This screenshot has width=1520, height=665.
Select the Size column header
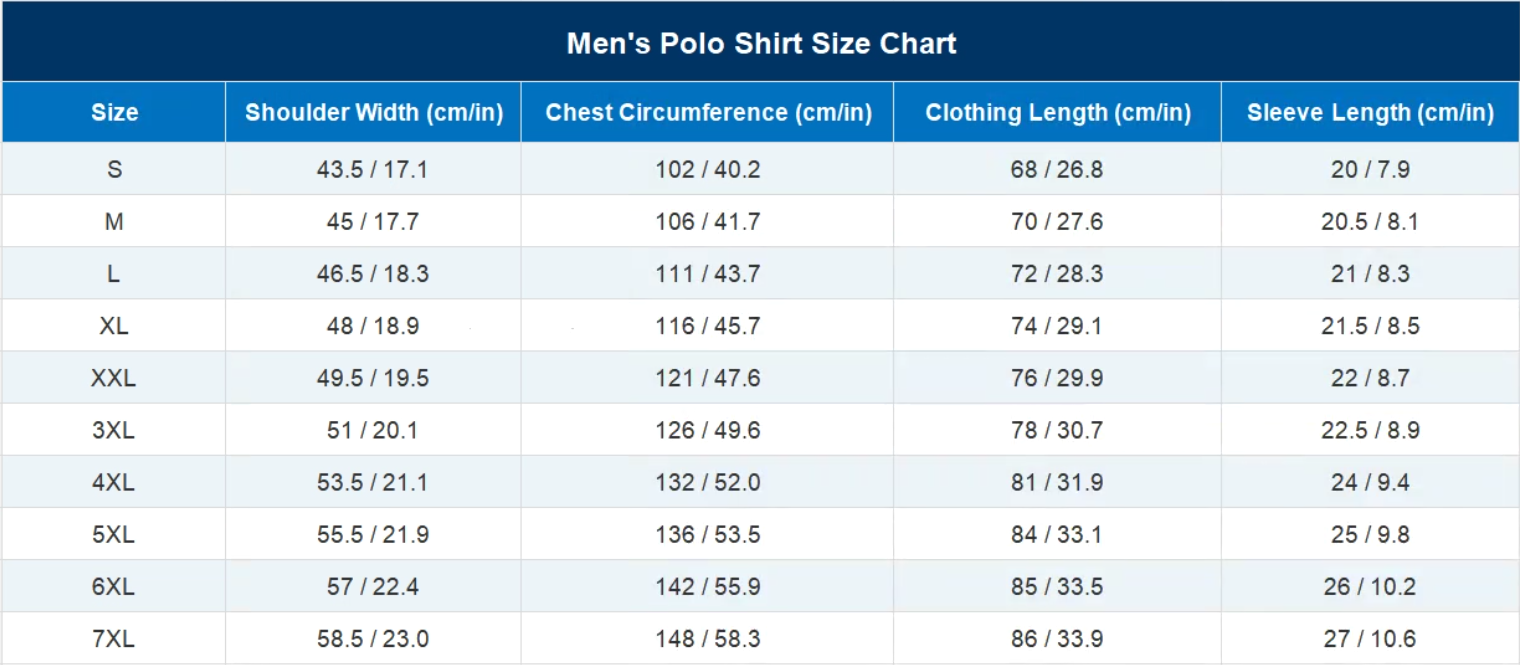[x=114, y=112]
